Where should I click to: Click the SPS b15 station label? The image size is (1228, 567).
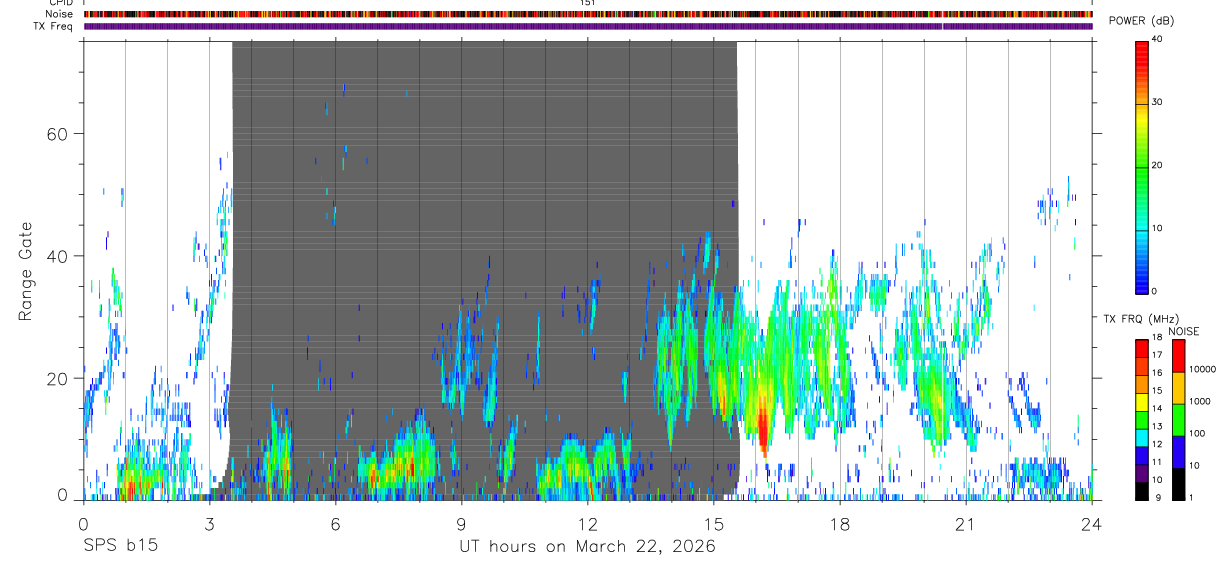119,547
